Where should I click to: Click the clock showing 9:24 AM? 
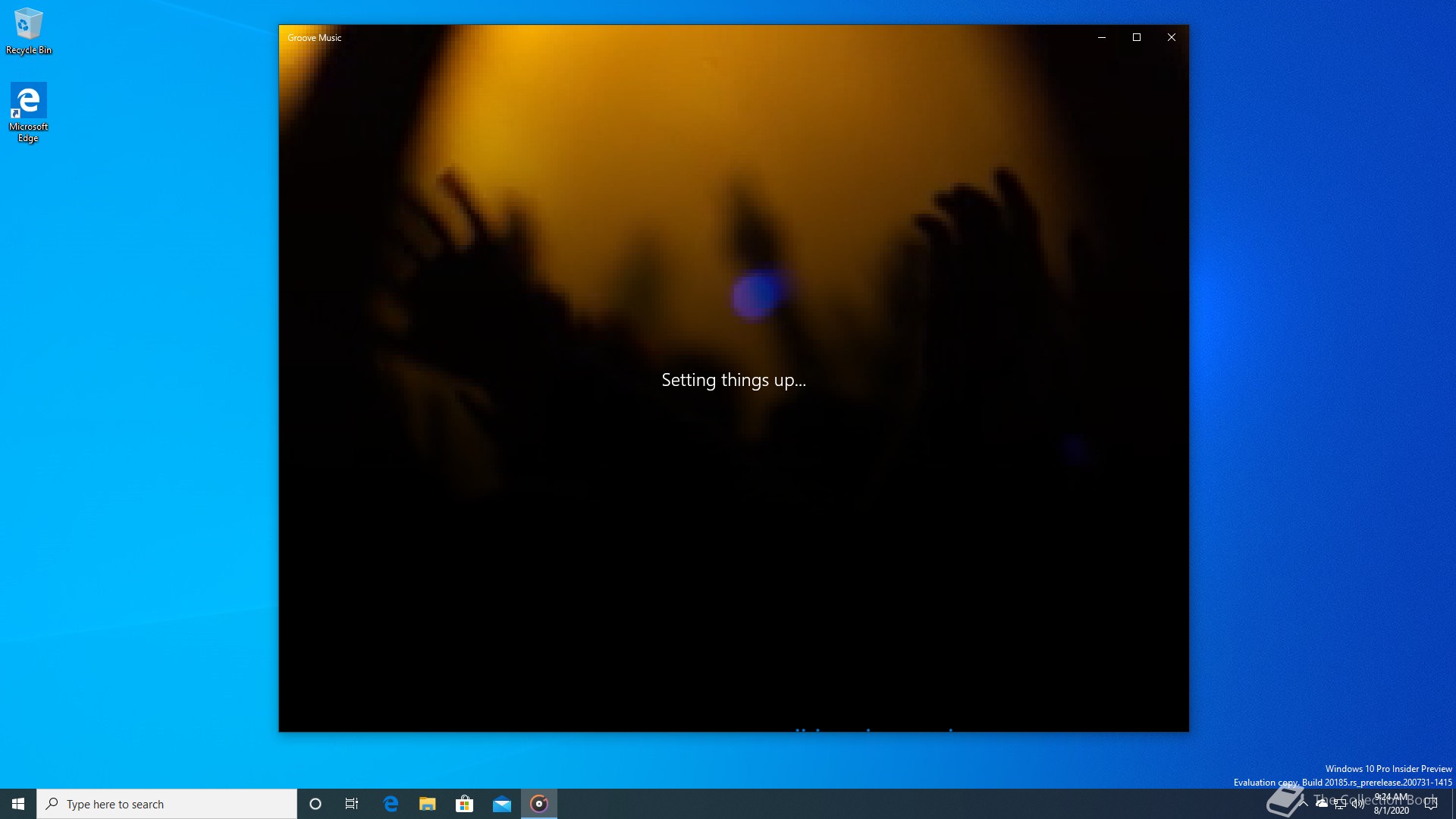[x=1392, y=804]
